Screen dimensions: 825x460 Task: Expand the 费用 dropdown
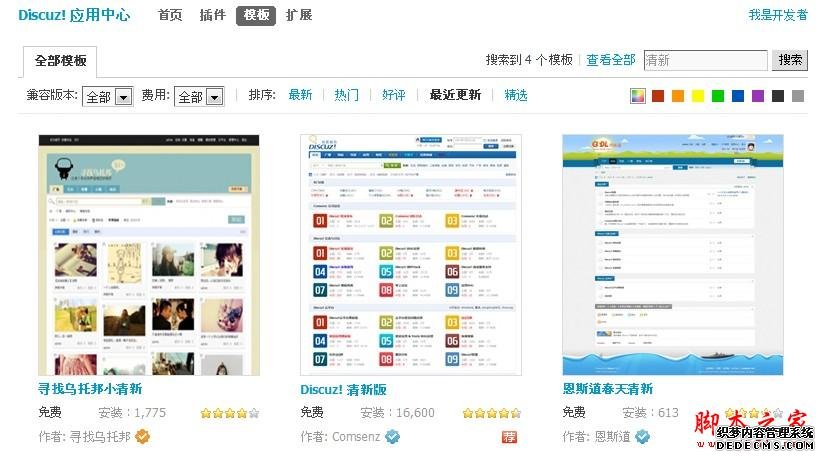[199, 96]
